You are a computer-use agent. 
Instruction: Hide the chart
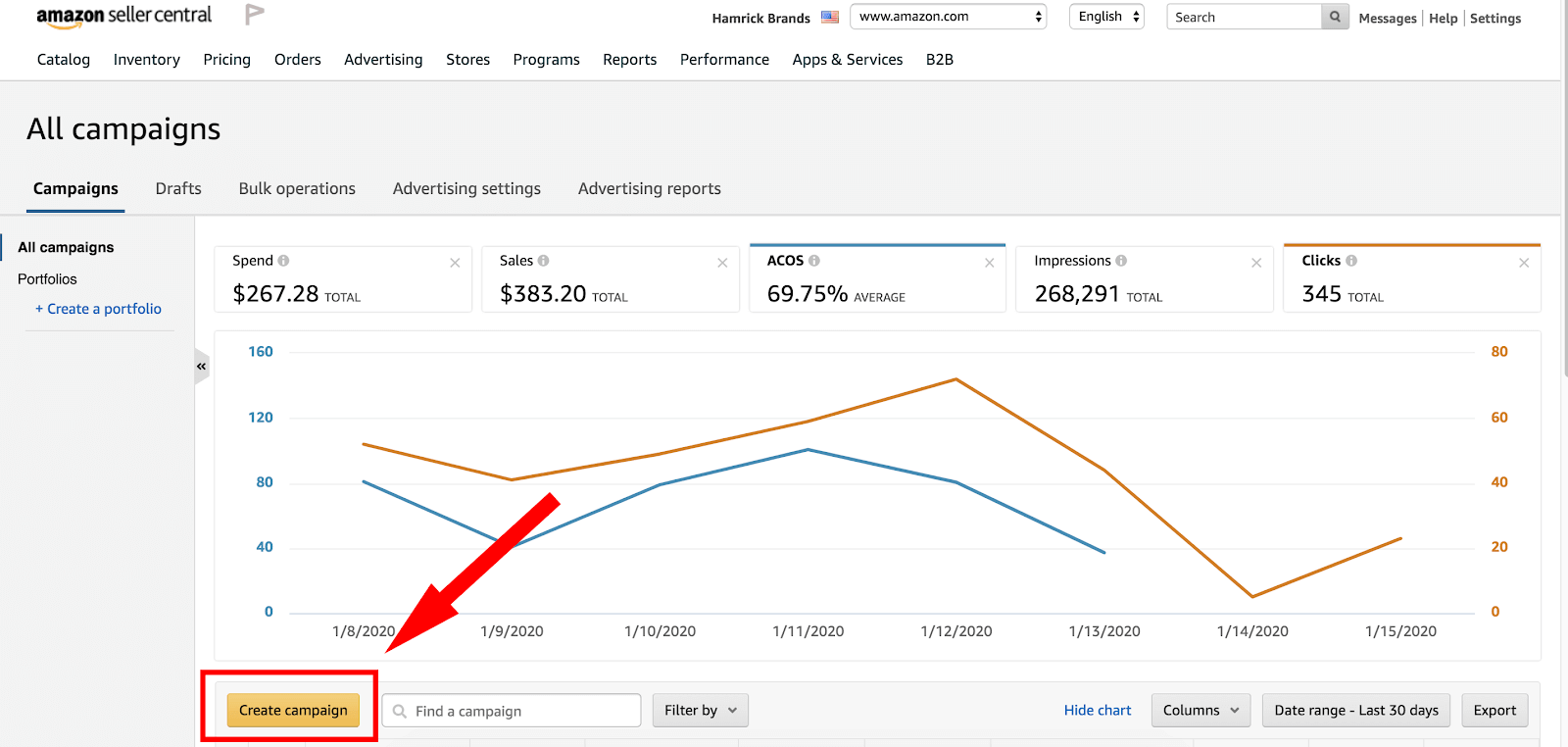1097,711
